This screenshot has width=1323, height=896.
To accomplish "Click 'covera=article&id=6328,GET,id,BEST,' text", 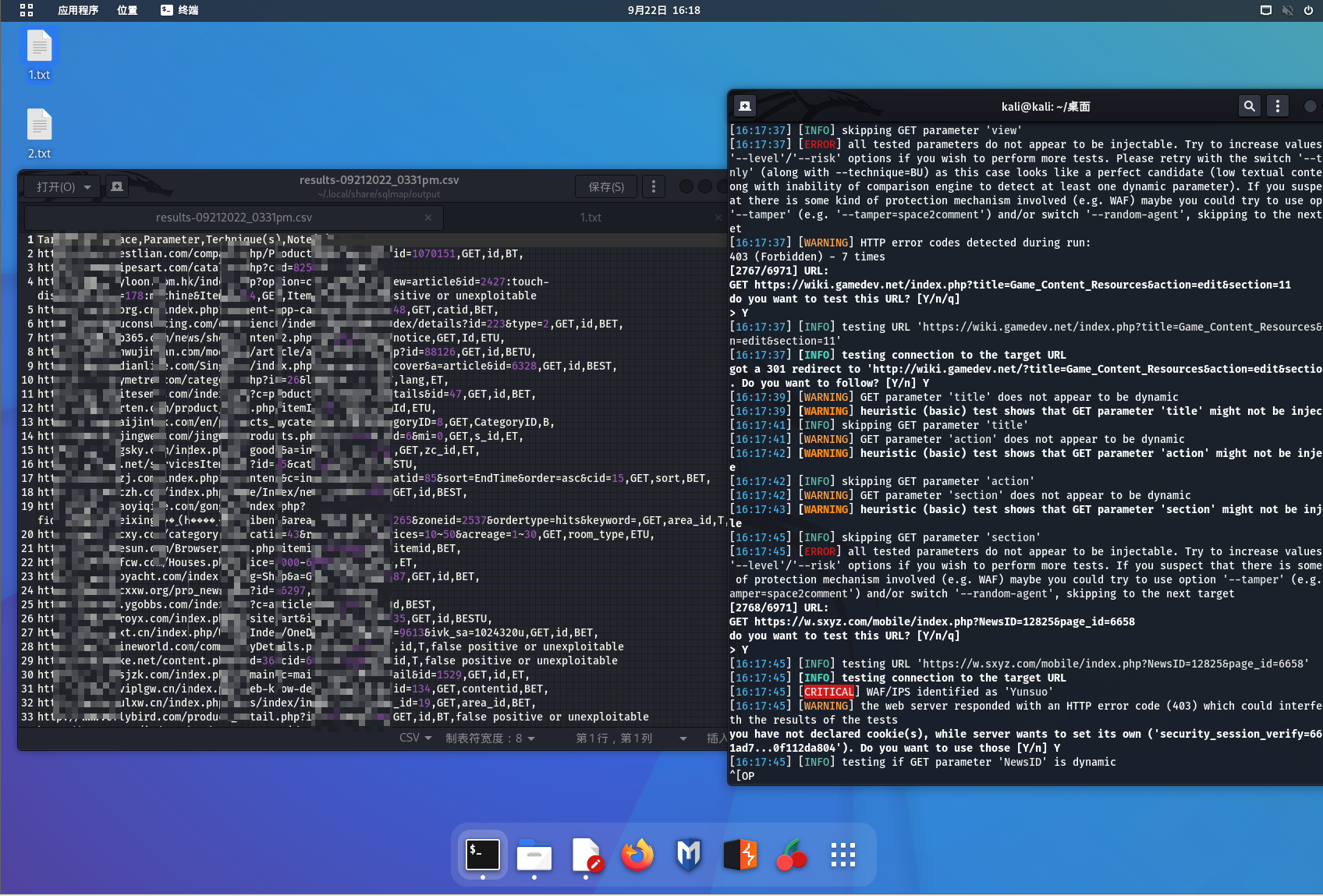I will click(x=505, y=366).
